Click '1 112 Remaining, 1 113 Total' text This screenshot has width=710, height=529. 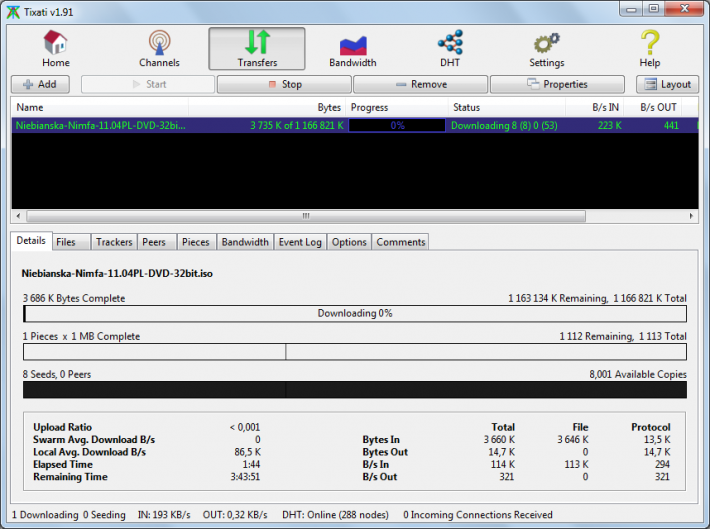pos(623,337)
